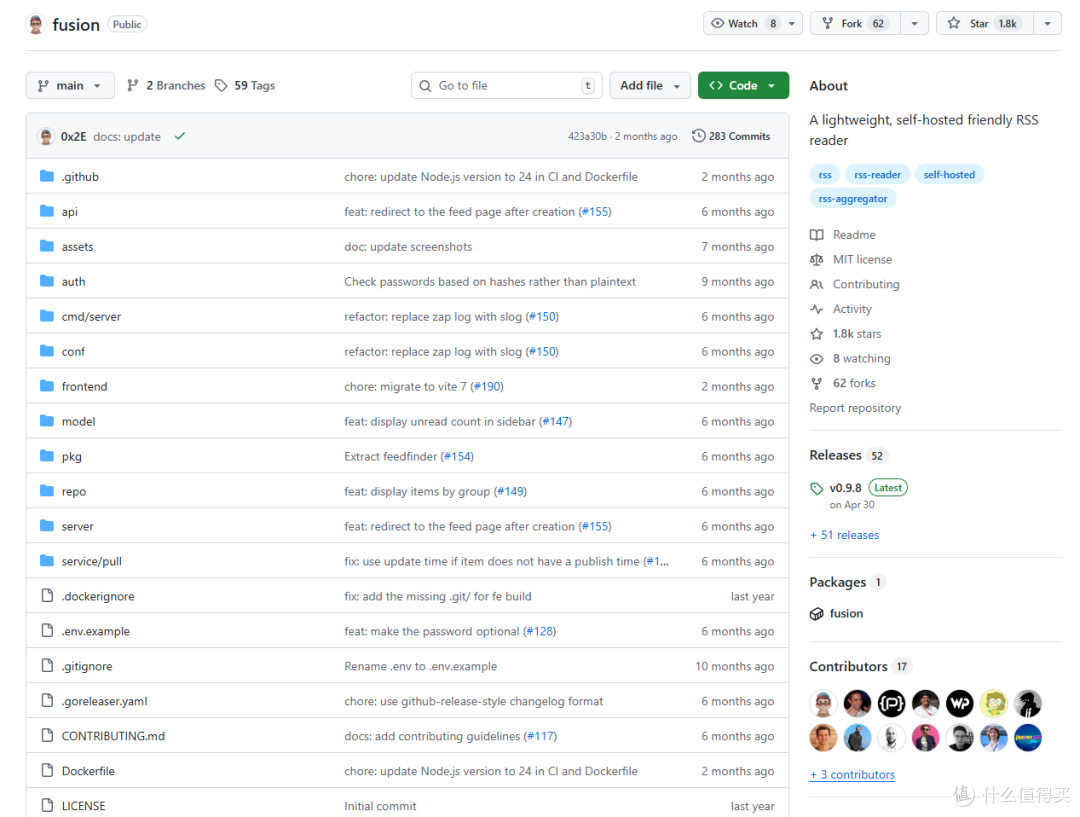Open the green Code dropdown
This screenshot has height=817, width=1080.
(743, 85)
